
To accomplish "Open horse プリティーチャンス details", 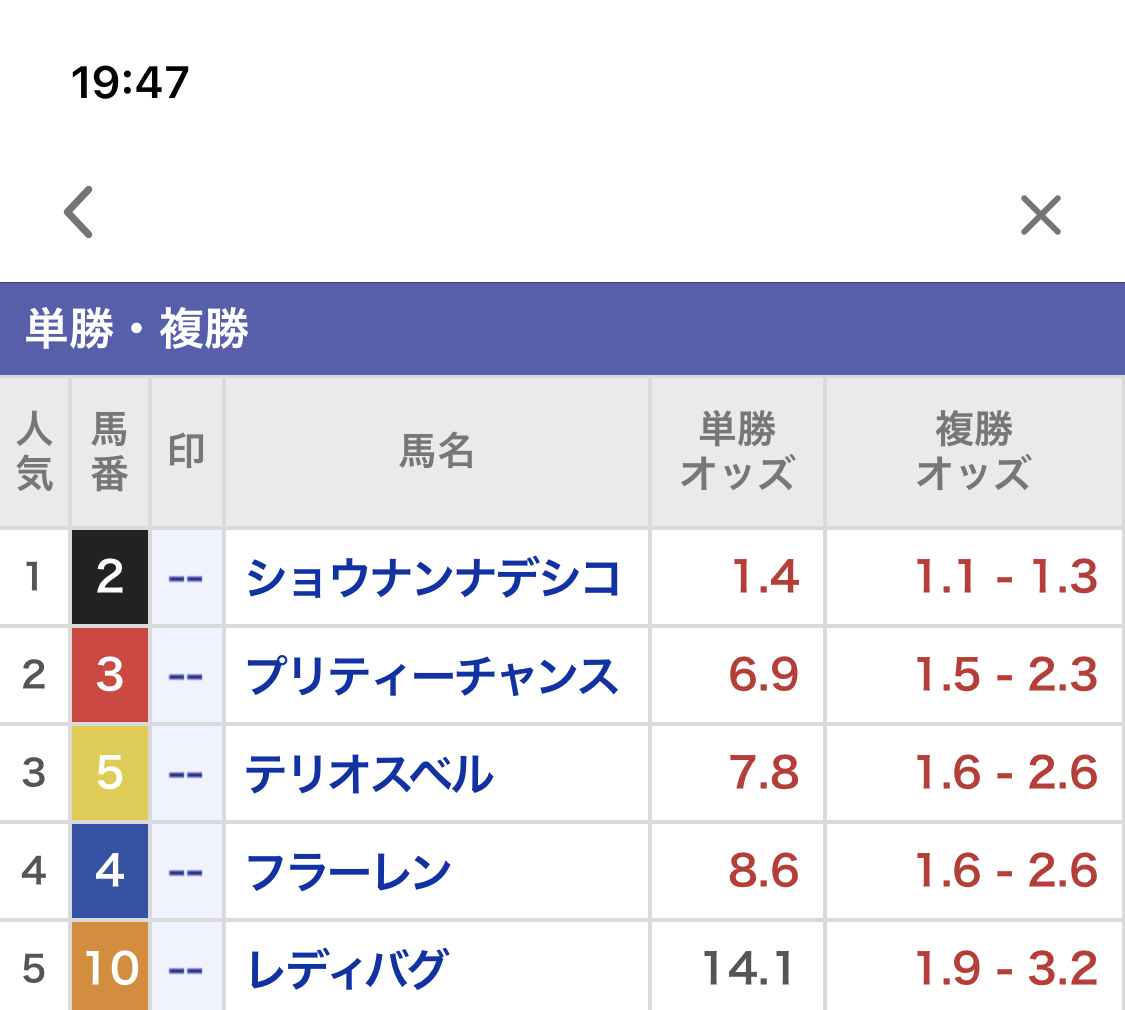I will click(x=432, y=676).
